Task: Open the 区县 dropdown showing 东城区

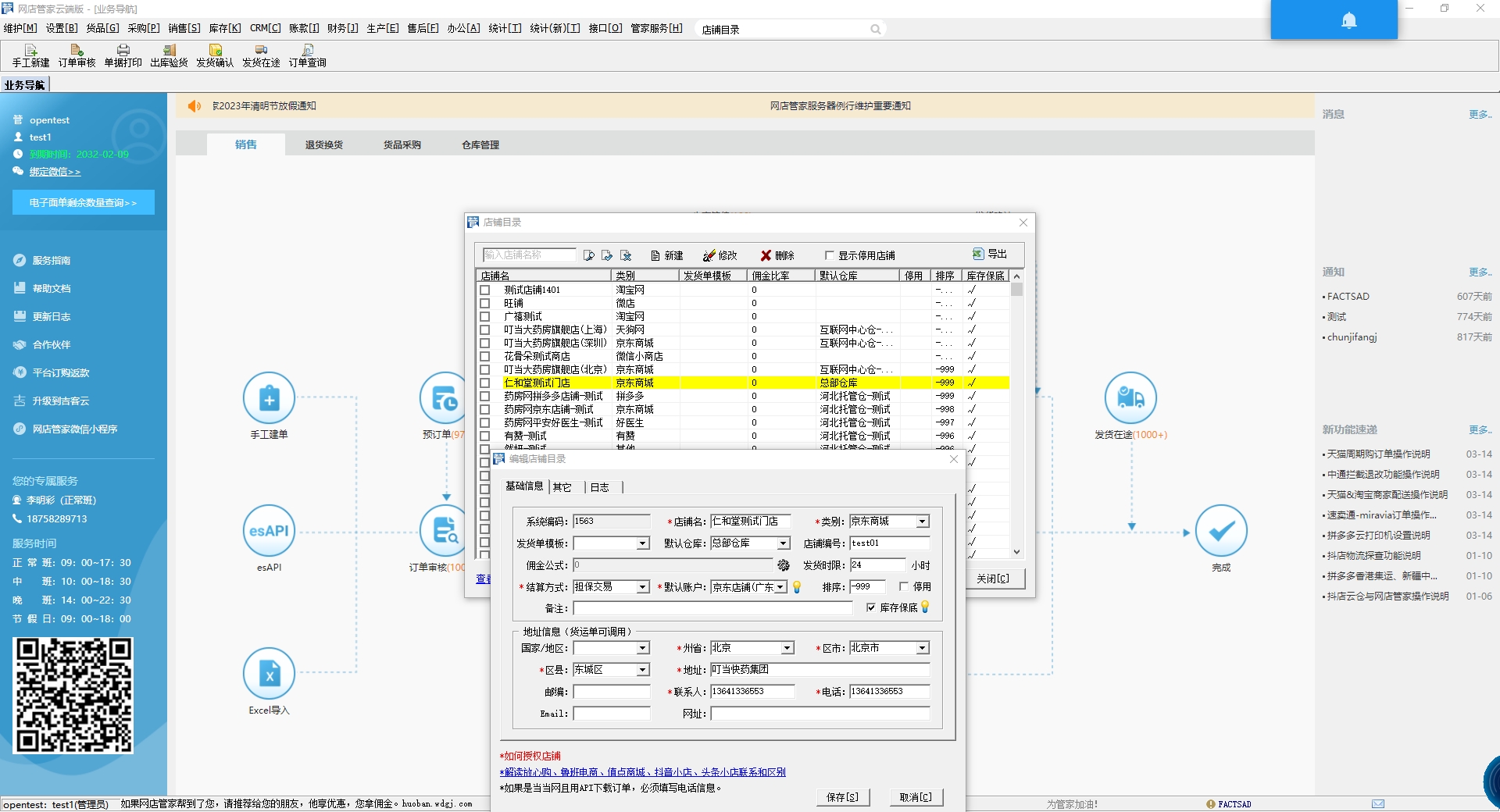Action: (643, 670)
